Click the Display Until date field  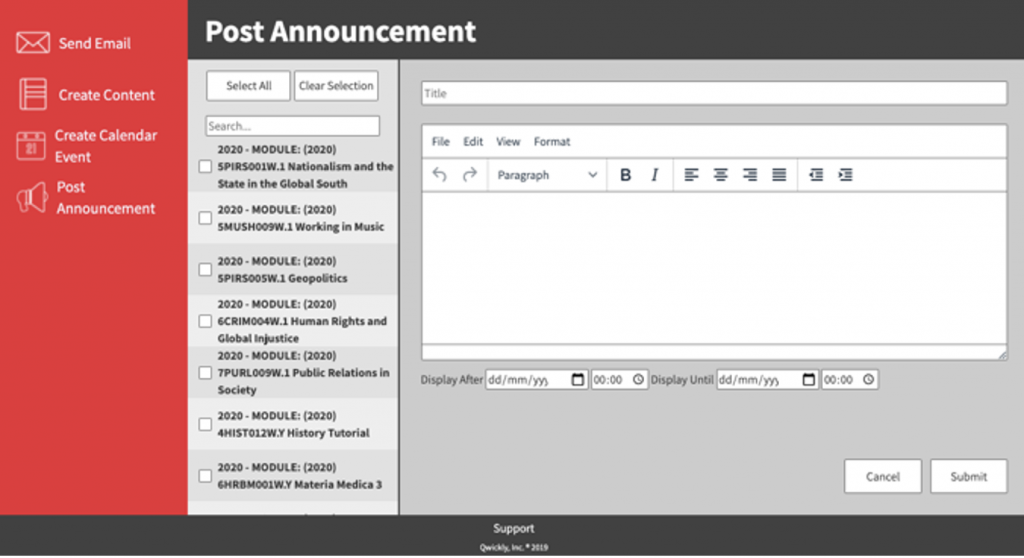[x=767, y=379]
